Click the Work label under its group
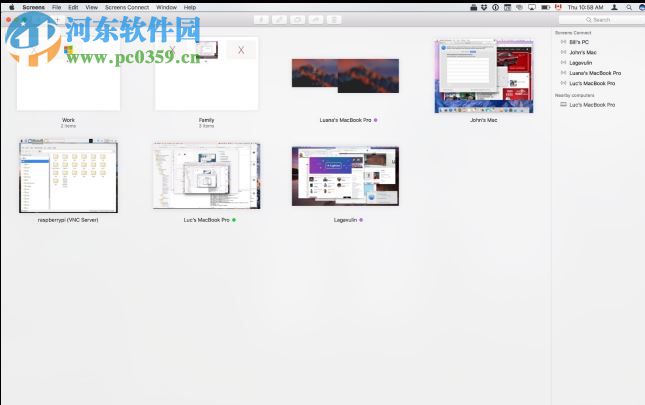The width and height of the screenshot is (645, 405). coord(68,120)
